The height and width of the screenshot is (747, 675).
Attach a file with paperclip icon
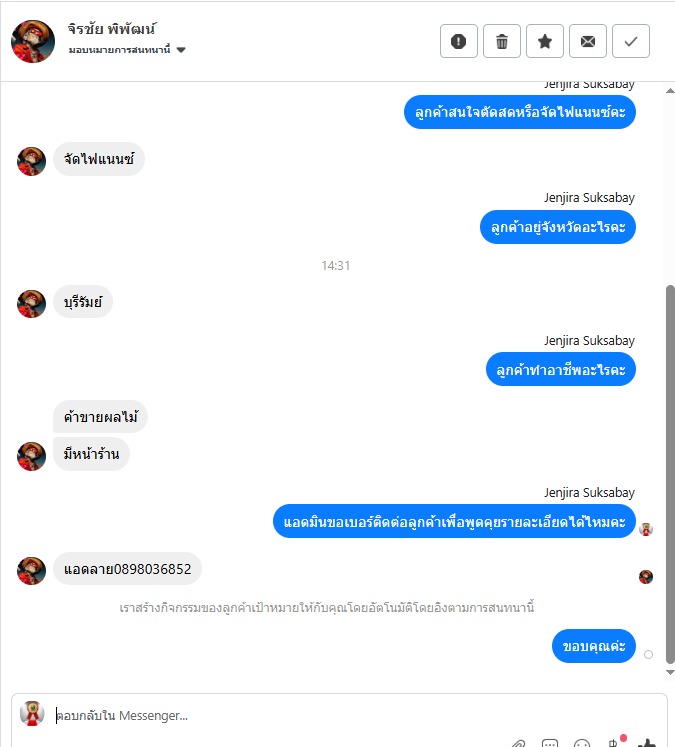pos(518,743)
